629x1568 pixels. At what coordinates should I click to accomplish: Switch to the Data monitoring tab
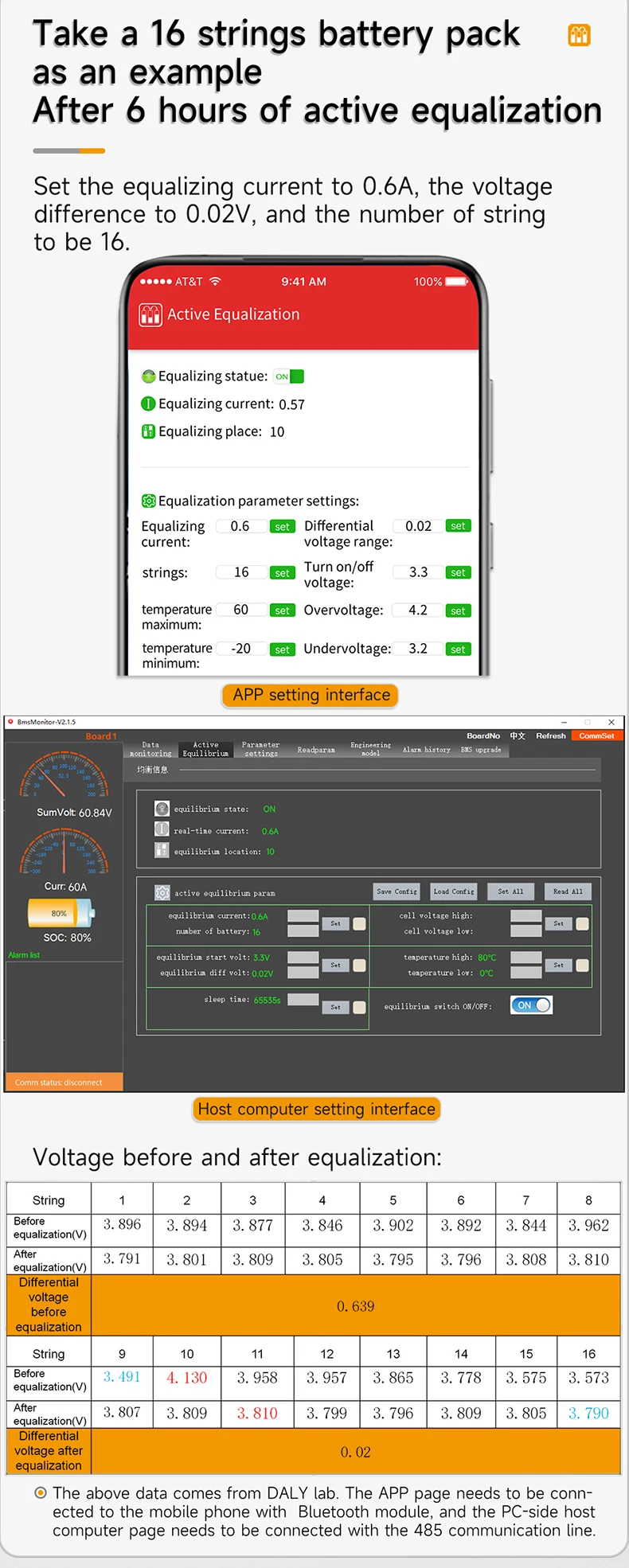(x=150, y=749)
